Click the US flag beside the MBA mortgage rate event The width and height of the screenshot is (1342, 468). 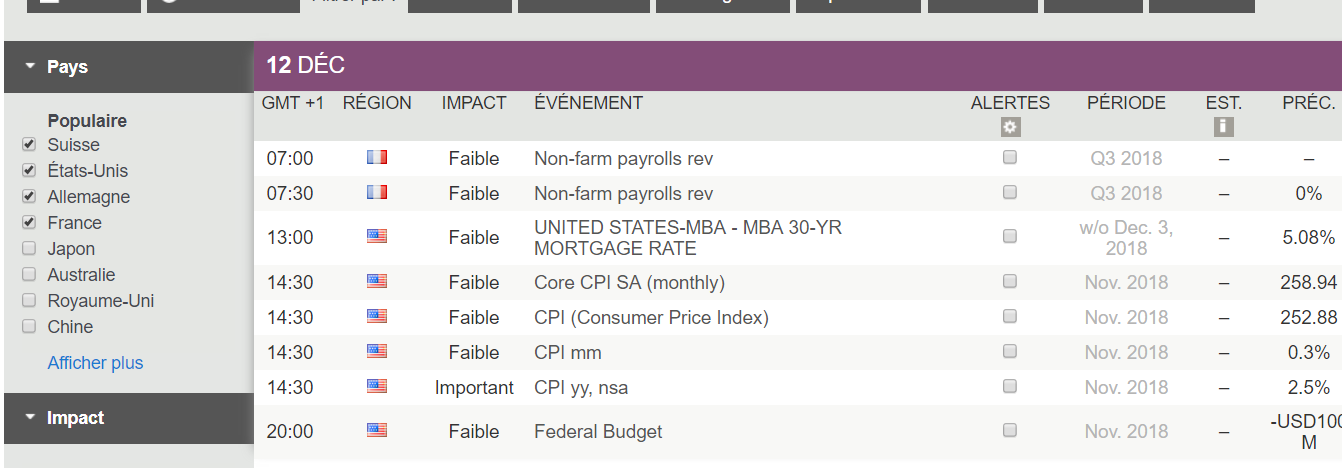pos(377,237)
